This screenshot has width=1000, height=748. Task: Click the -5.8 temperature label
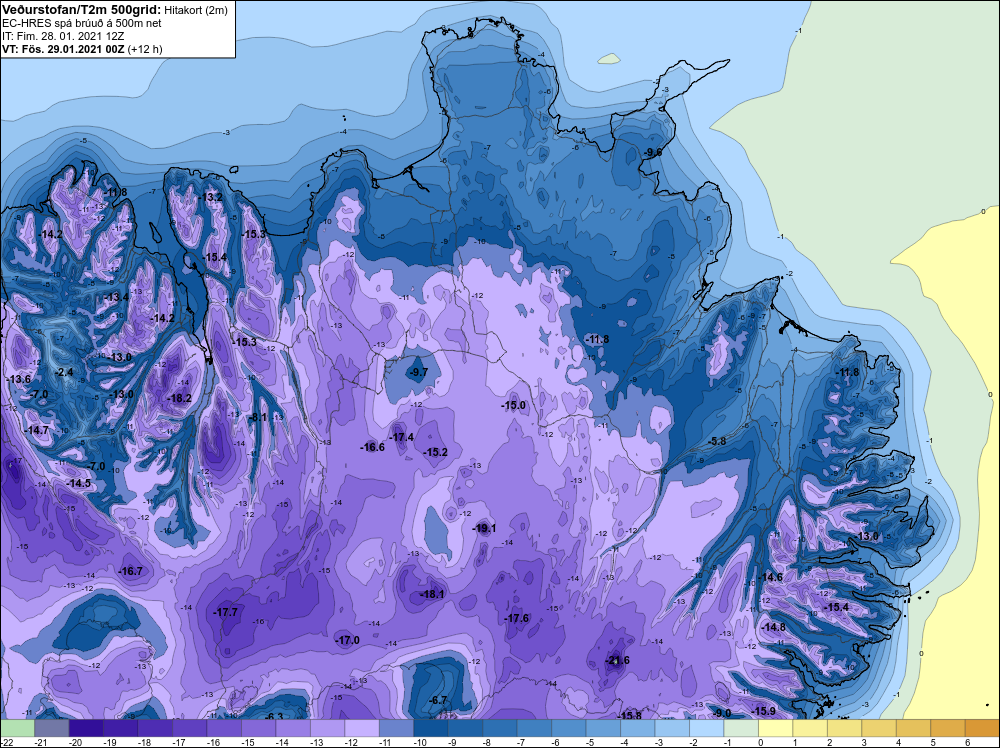(717, 441)
